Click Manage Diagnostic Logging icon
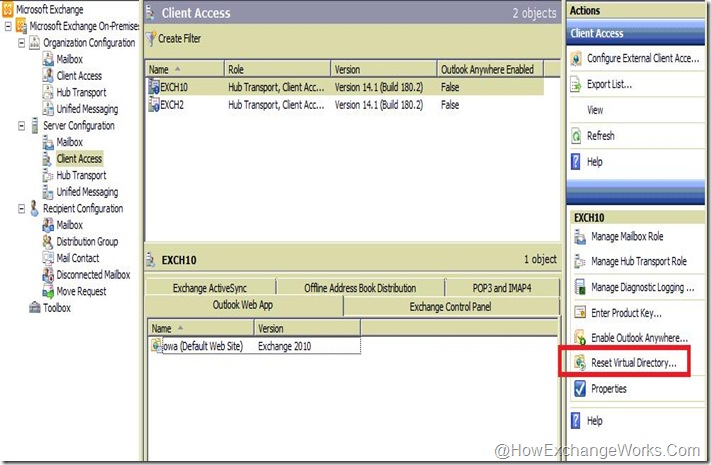 (580, 287)
